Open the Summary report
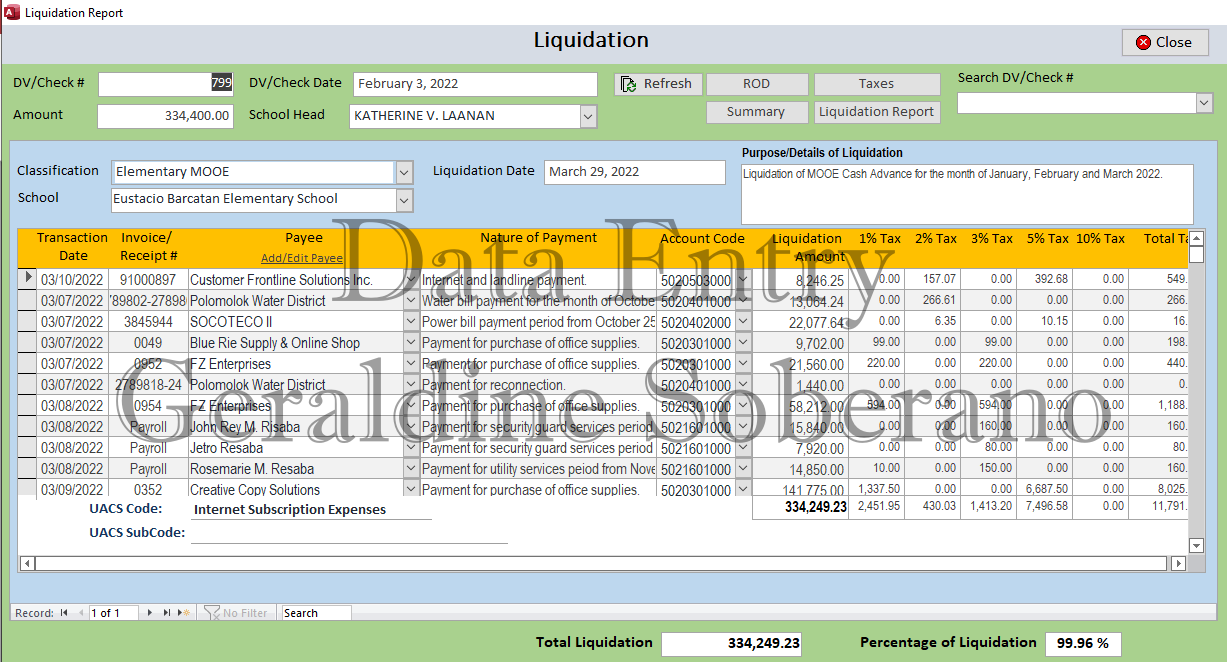Image resolution: width=1227 pixels, height=662 pixels. [756, 112]
